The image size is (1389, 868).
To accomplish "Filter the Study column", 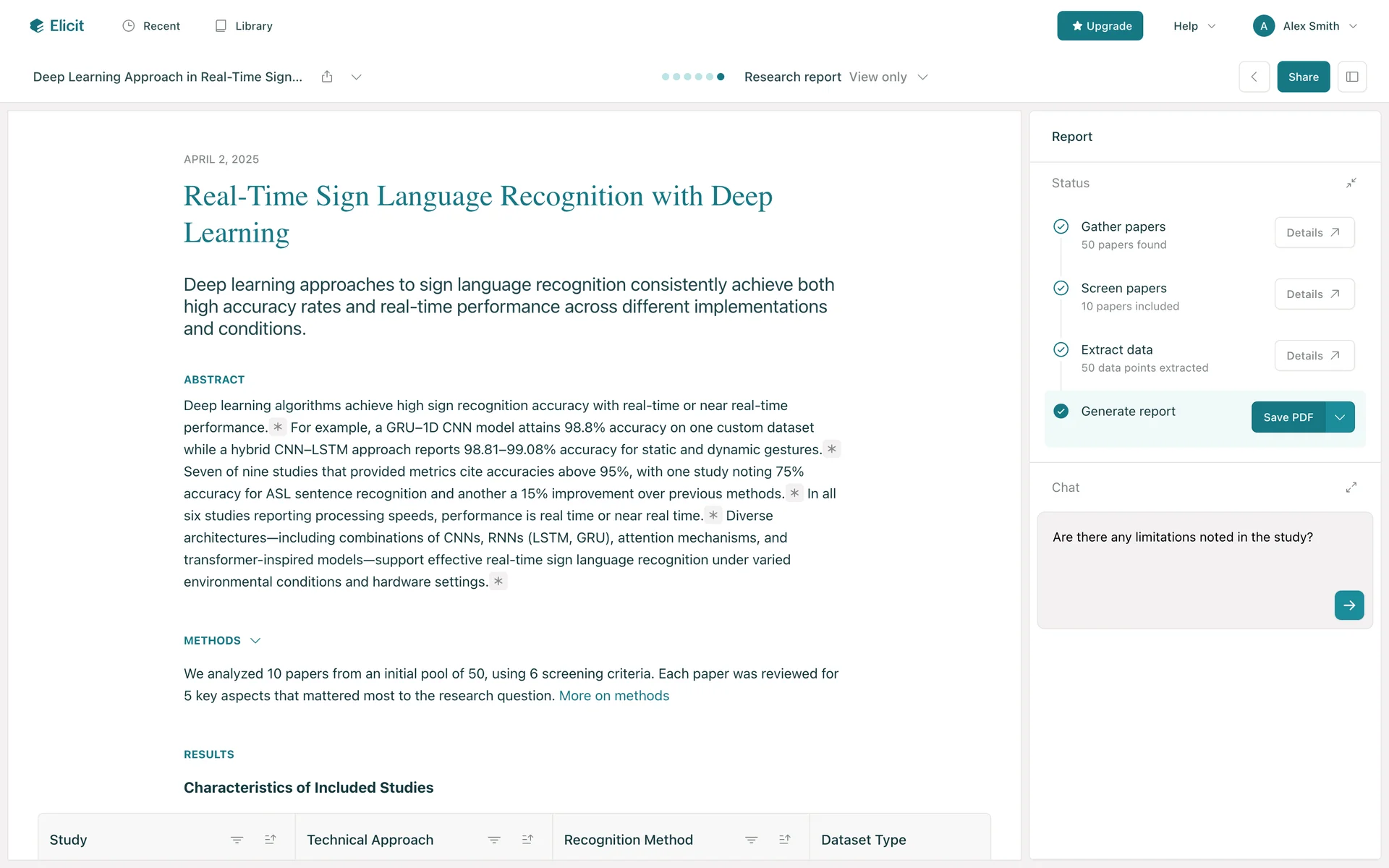I will [x=237, y=840].
